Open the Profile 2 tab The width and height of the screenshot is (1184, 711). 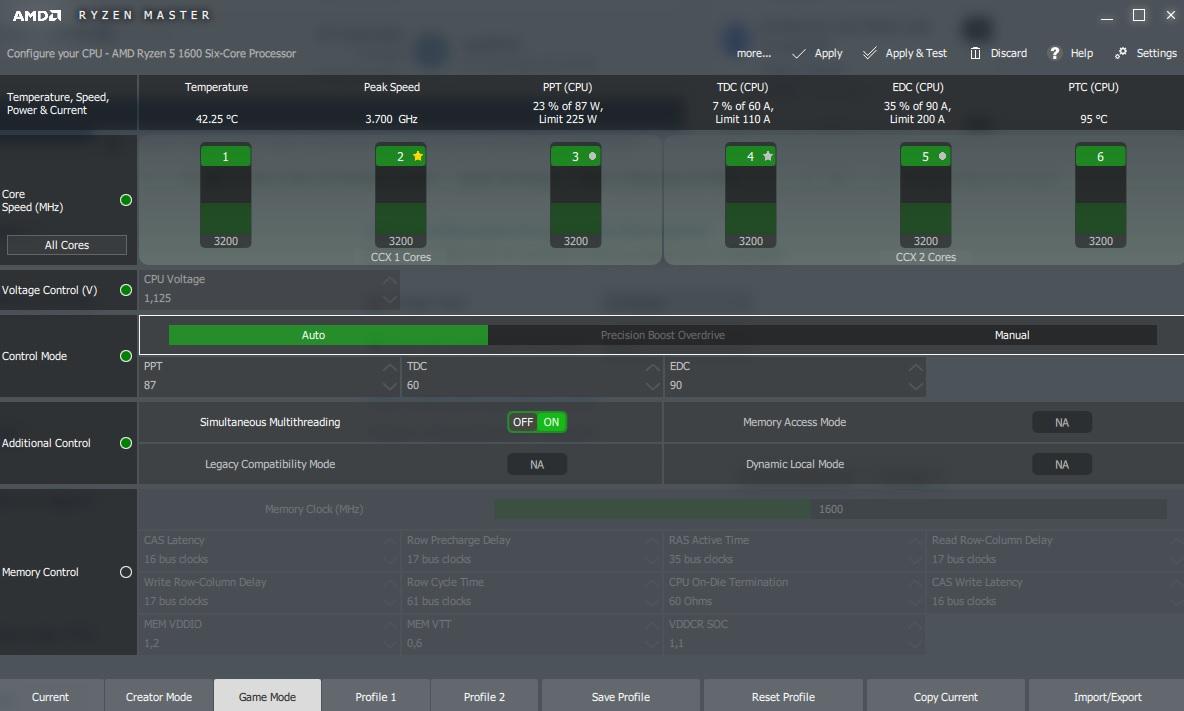[484, 697]
